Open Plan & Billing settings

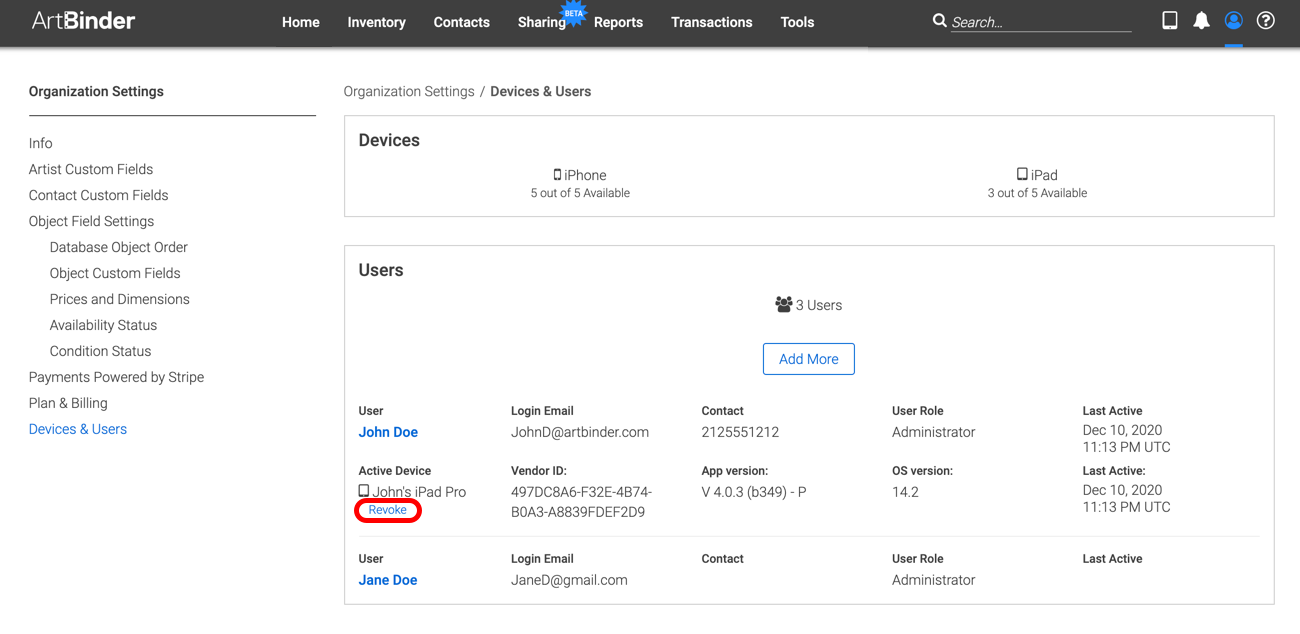[68, 403]
